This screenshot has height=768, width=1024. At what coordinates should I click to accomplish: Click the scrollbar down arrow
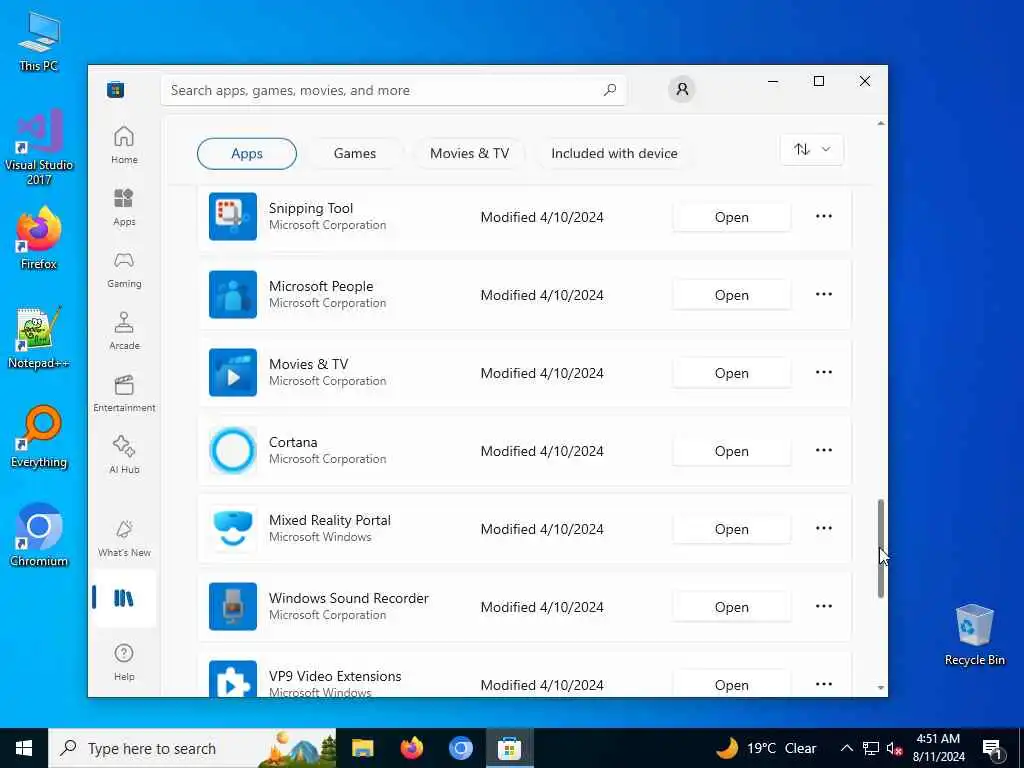881,688
